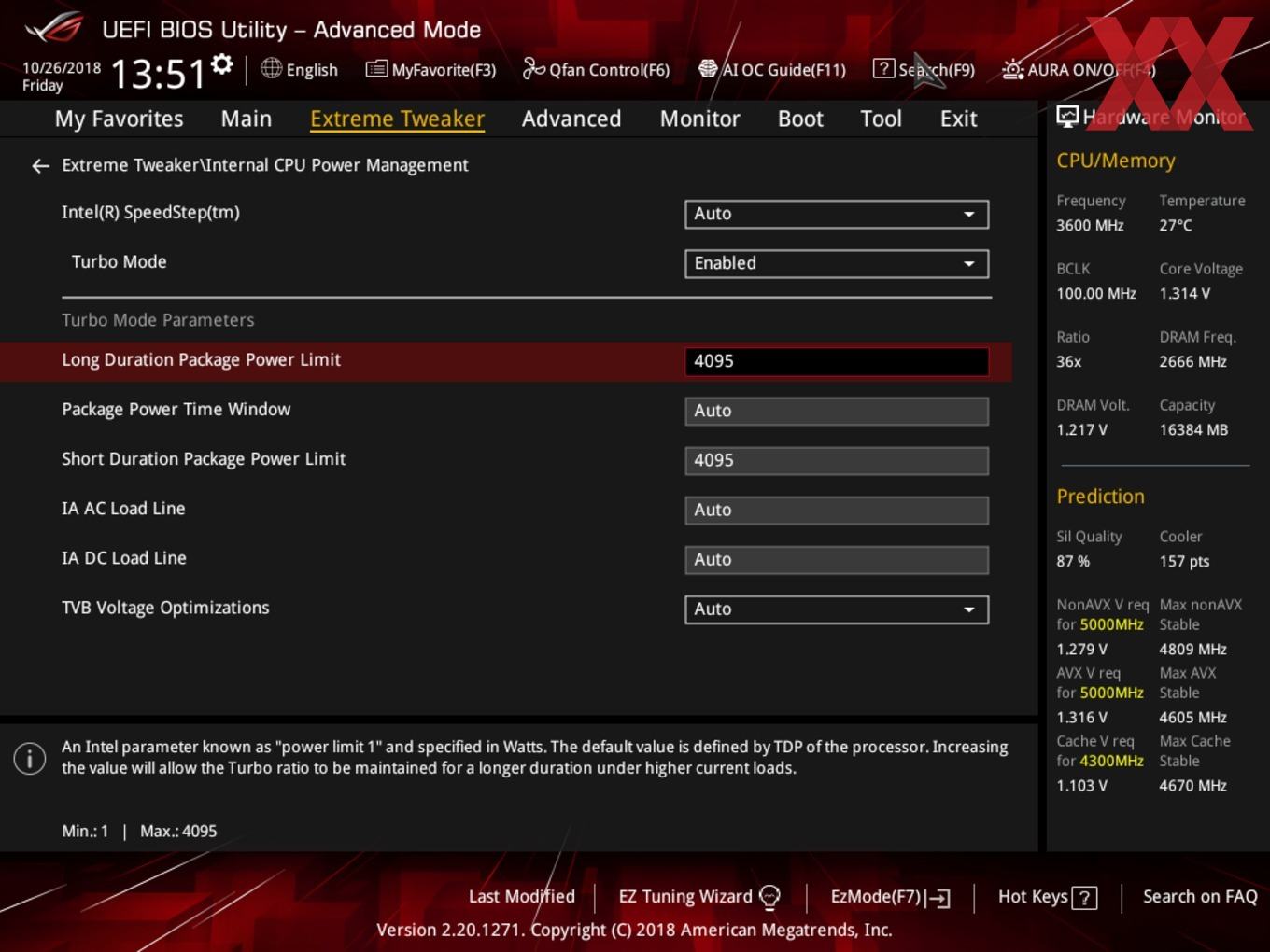1270x952 pixels.
Task: Select the Intel(R) SpeedStep(tm) label
Action: click(150, 213)
